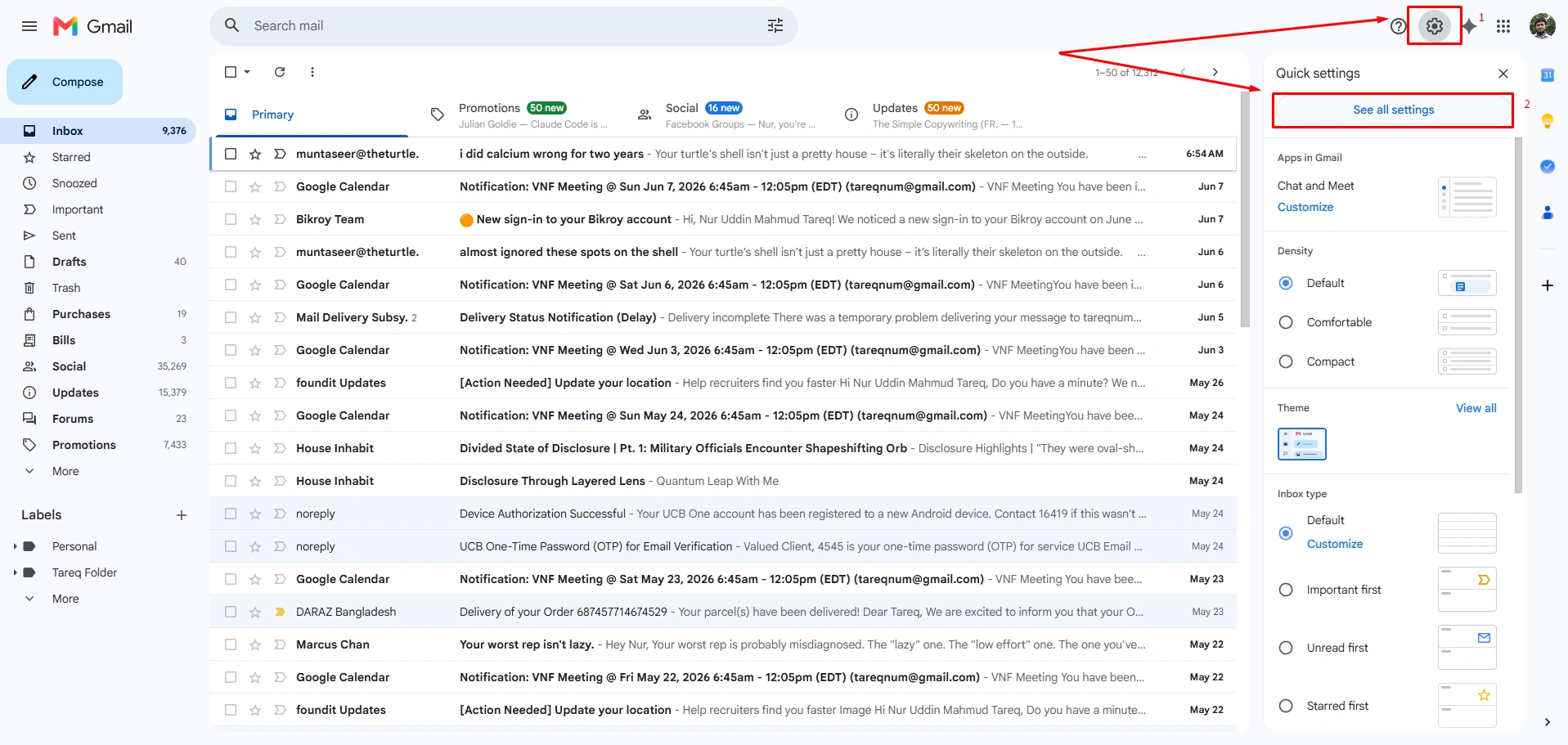This screenshot has height=745, width=1568.
Task: Open the Google apps grid
Action: pos(1503,26)
